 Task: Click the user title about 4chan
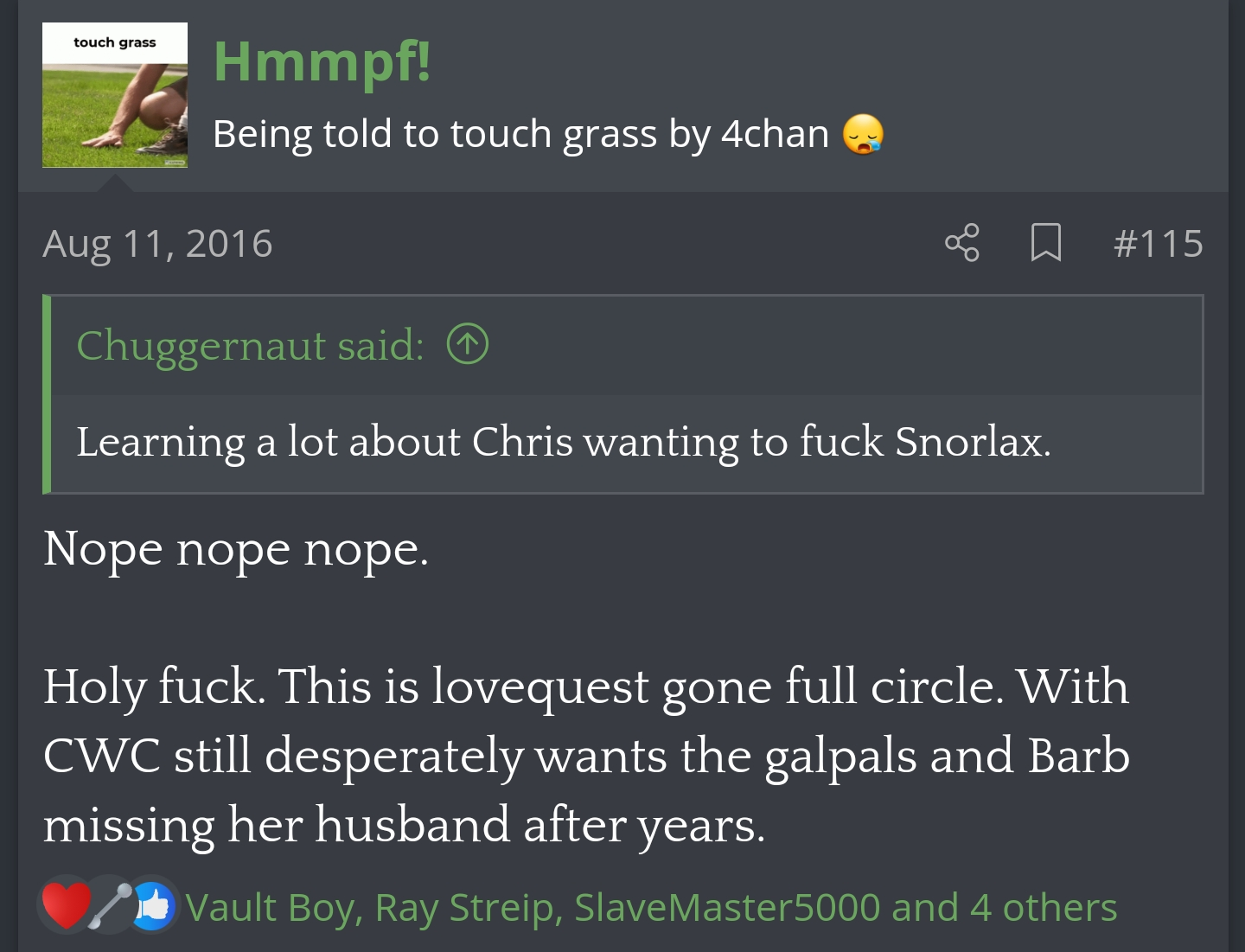coord(520,134)
